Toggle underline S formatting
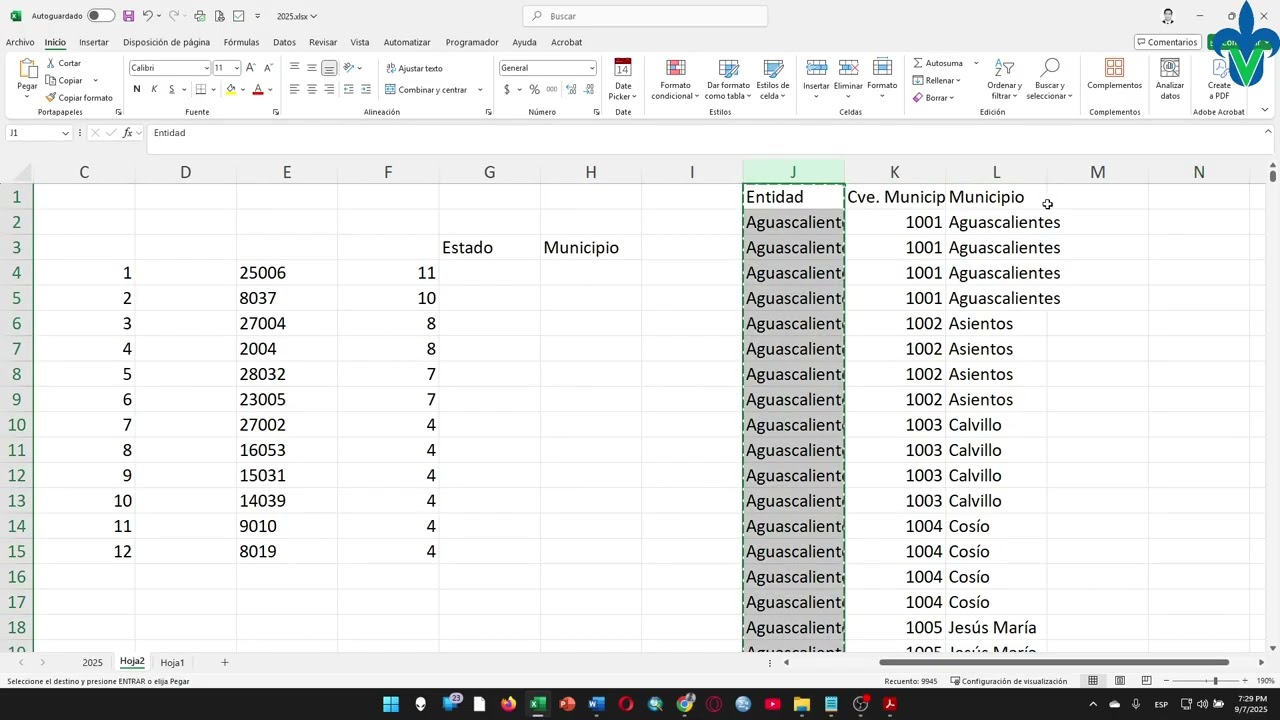 tap(171, 89)
